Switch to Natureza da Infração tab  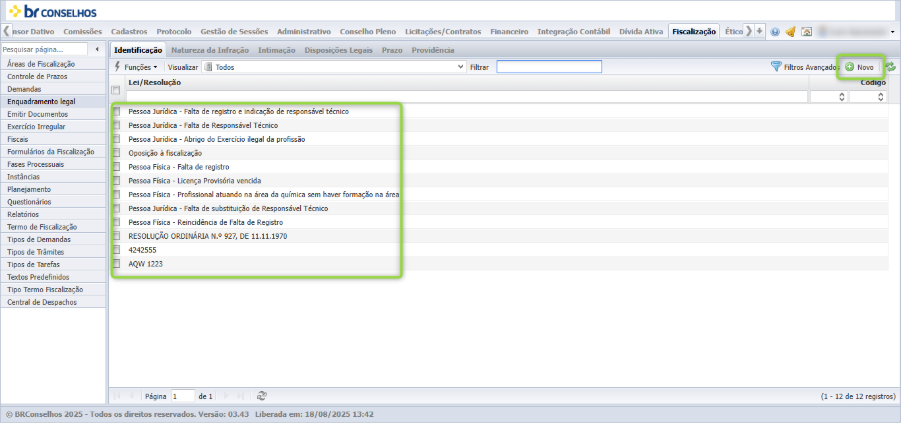coord(210,51)
